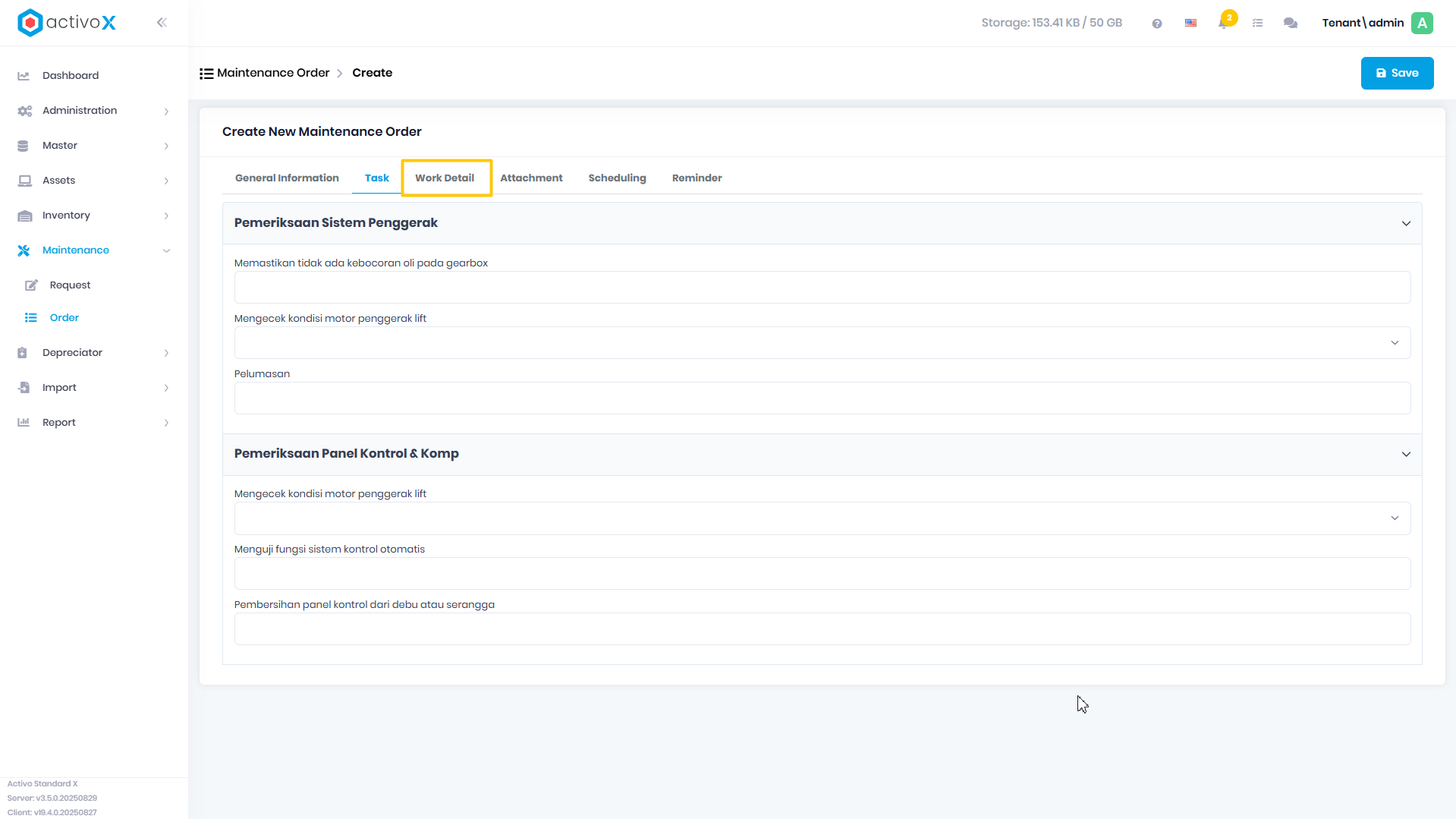The image size is (1456, 819).
Task: Click the breadcrumb list icon
Action: point(206,74)
